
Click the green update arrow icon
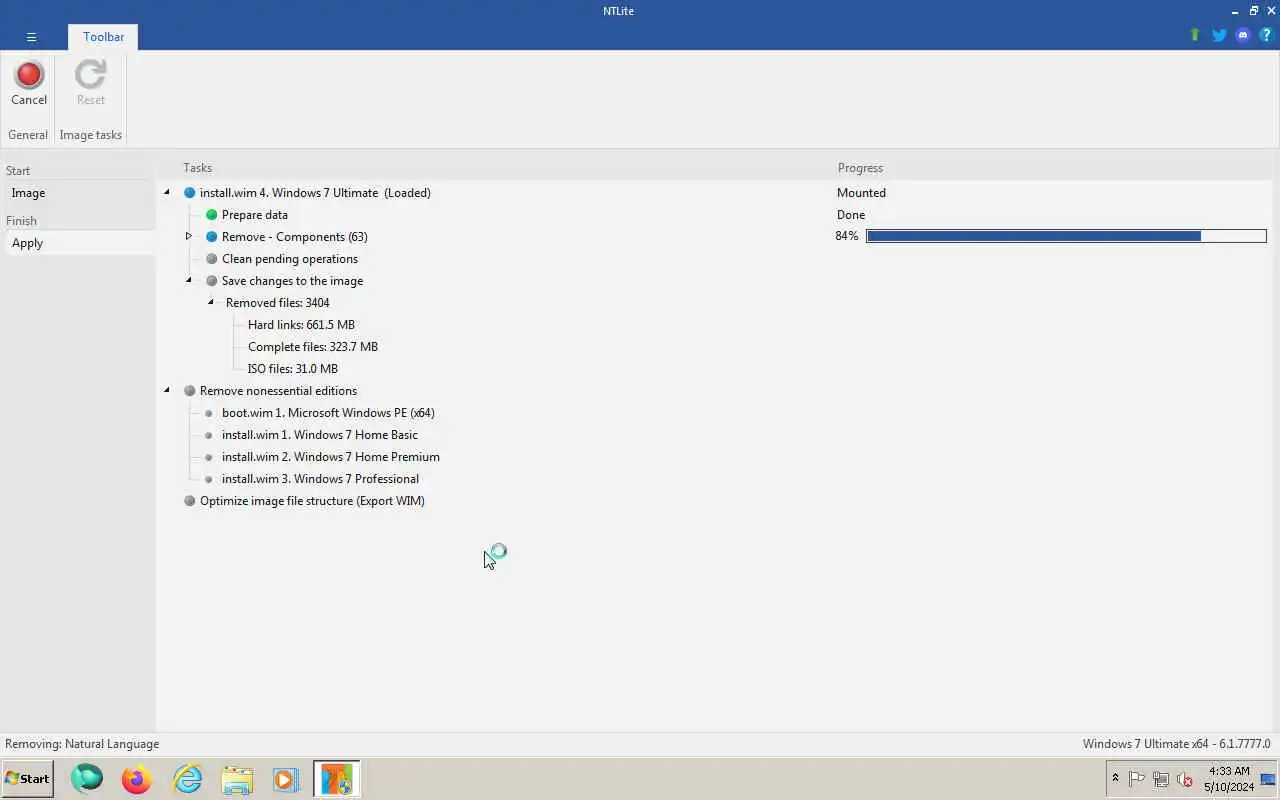(x=1194, y=35)
